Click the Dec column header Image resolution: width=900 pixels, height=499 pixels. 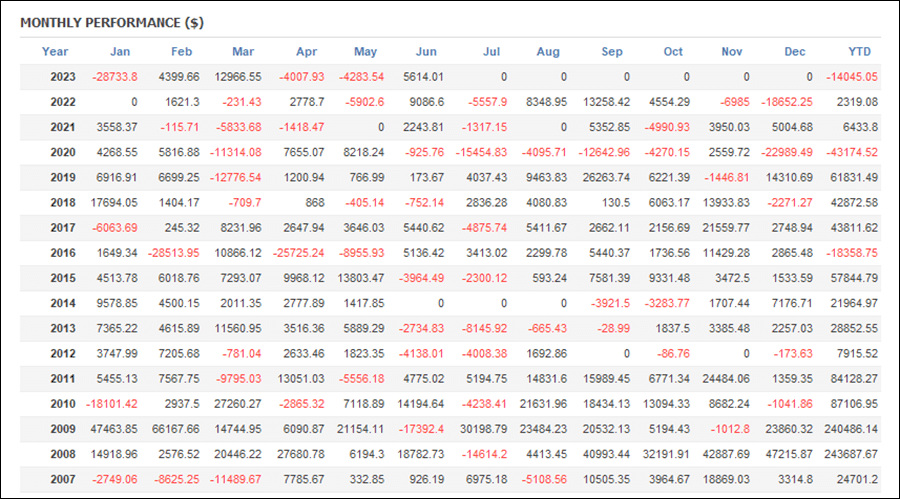[794, 52]
